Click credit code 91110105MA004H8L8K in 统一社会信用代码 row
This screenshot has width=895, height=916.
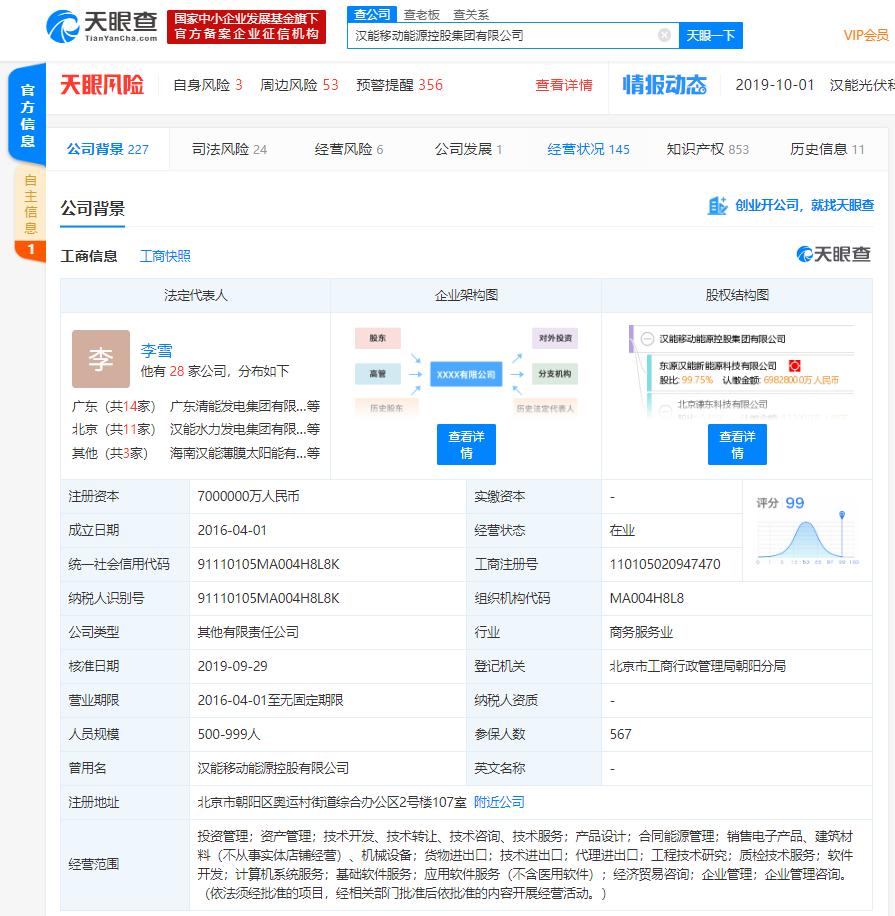pos(268,564)
